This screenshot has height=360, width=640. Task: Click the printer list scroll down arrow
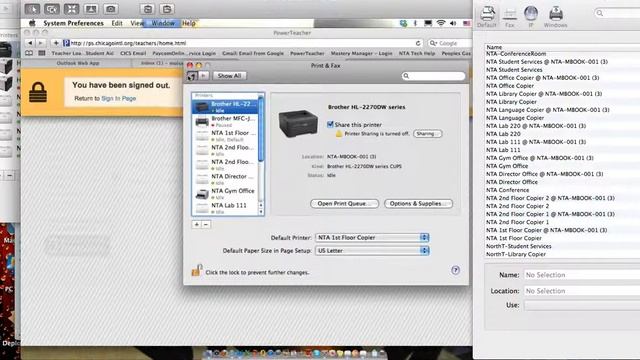point(261,212)
